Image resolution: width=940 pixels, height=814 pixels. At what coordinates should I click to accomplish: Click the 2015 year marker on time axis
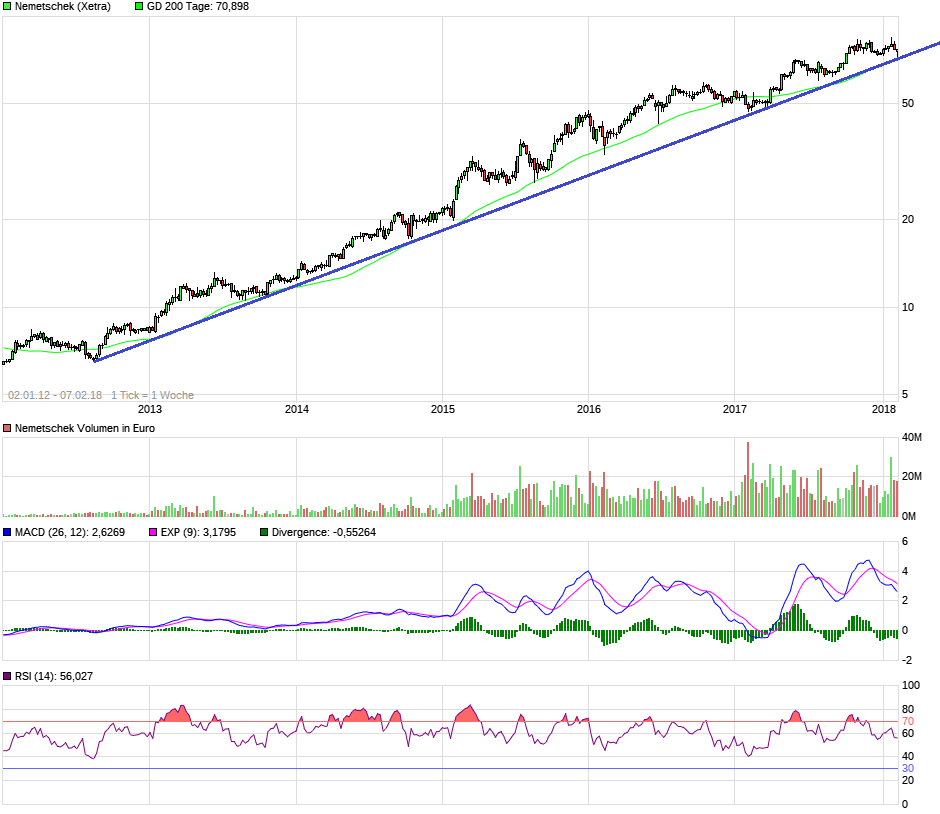click(442, 409)
